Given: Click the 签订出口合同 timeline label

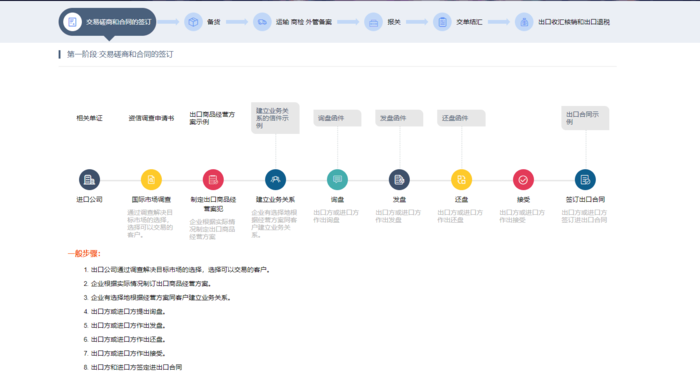Looking at the screenshot, I should point(585,199).
